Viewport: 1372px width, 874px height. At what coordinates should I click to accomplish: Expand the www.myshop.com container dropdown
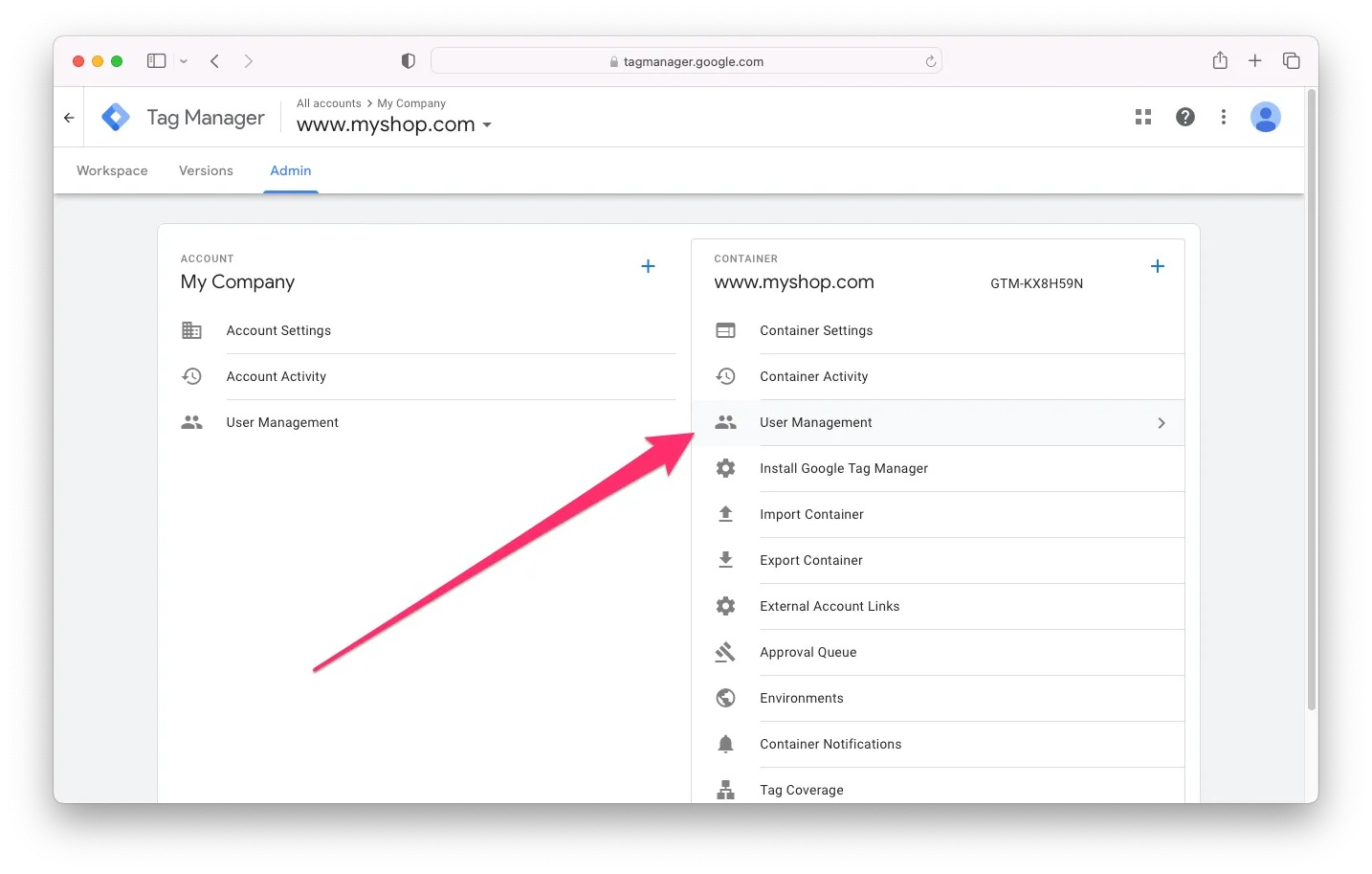point(487,125)
